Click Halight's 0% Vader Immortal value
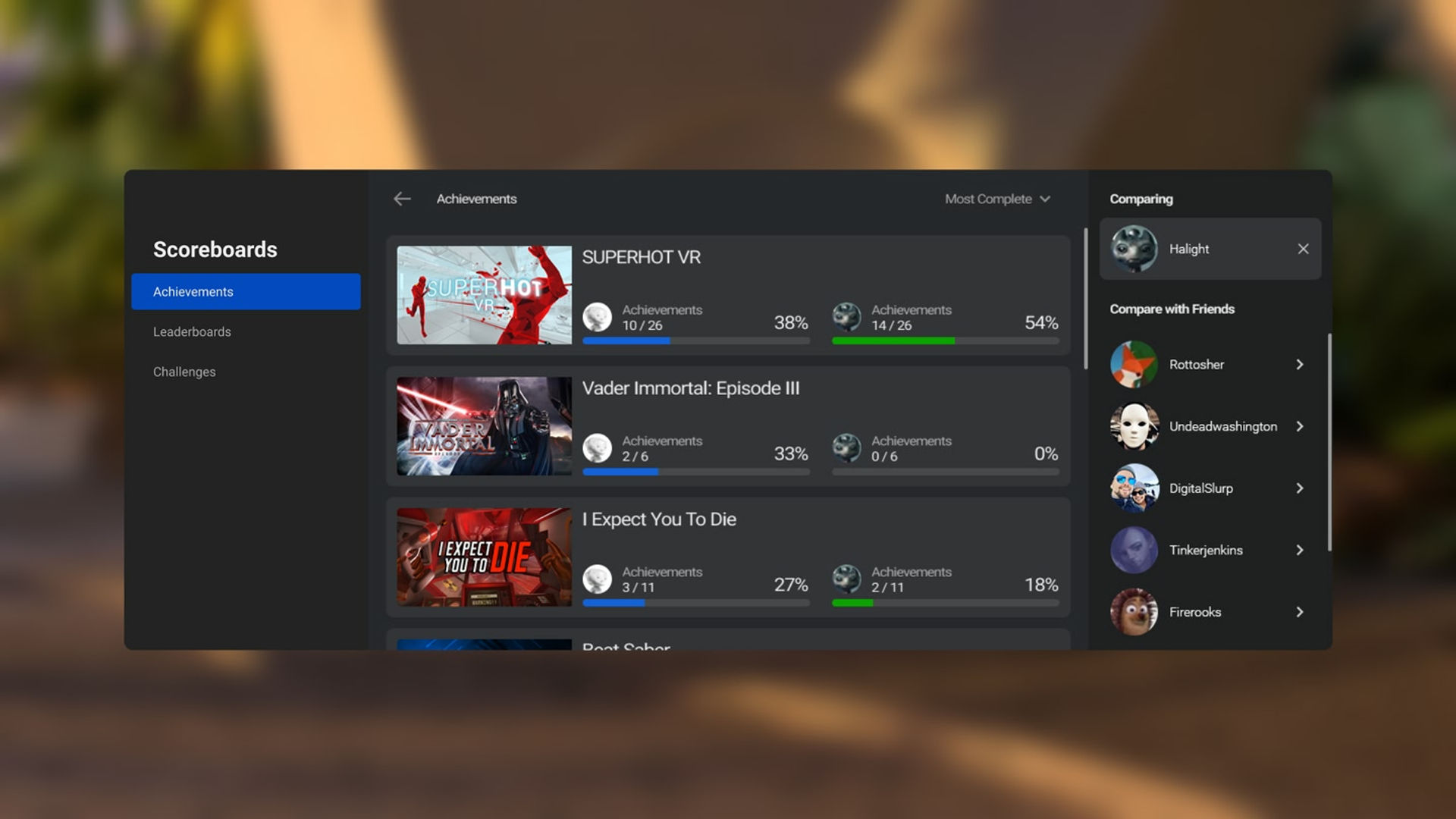The image size is (1456, 819). (1046, 453)
